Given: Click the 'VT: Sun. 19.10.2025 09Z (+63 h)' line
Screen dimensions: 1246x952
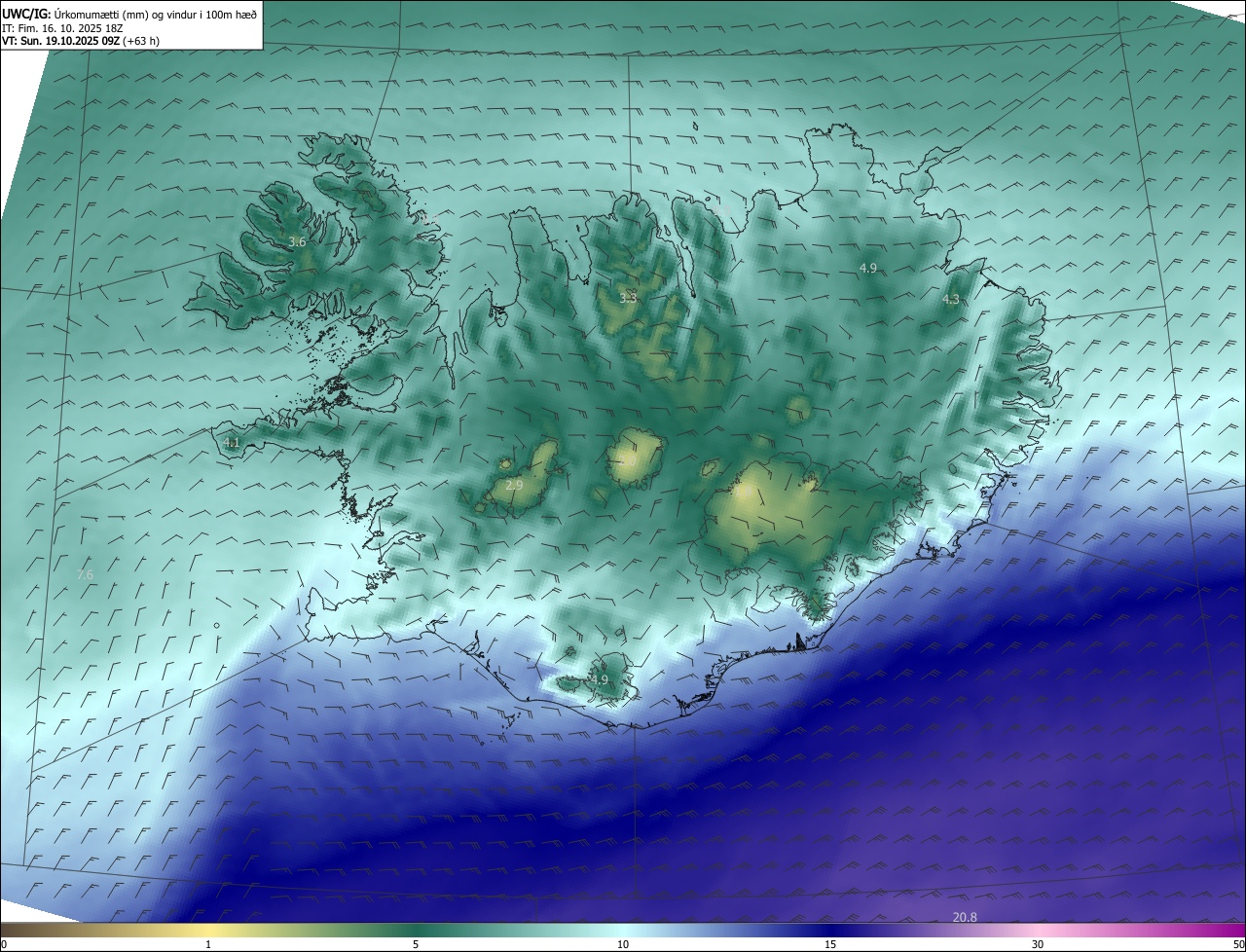Looking at the screenshot, I should (81, 42).
